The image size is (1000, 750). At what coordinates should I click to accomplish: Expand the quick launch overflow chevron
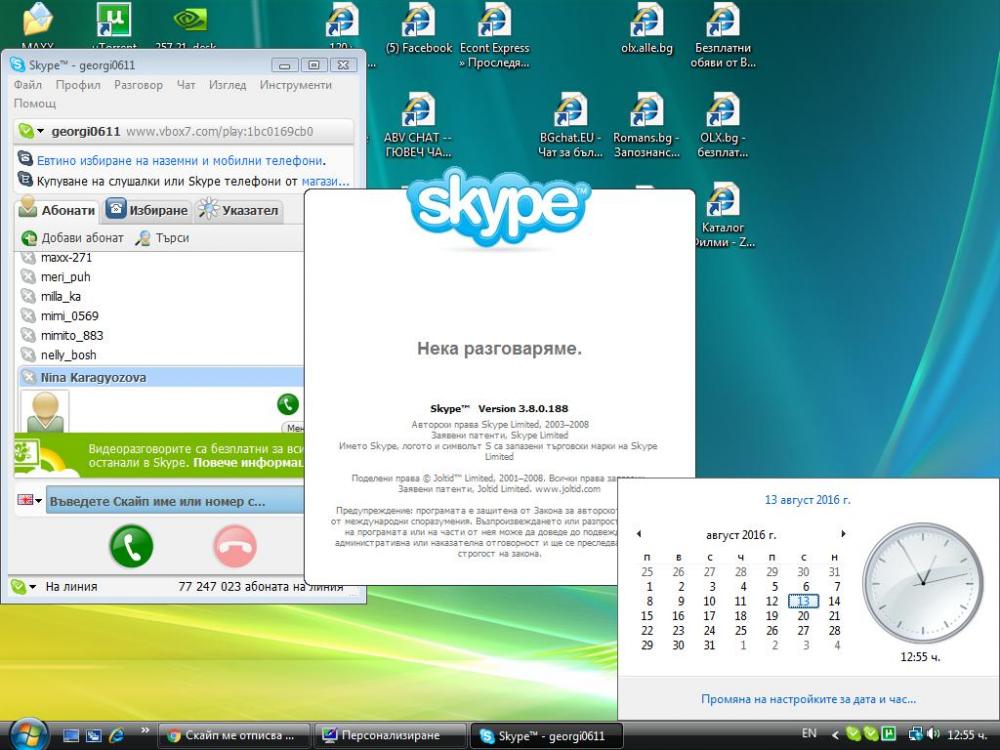[145, 731]
